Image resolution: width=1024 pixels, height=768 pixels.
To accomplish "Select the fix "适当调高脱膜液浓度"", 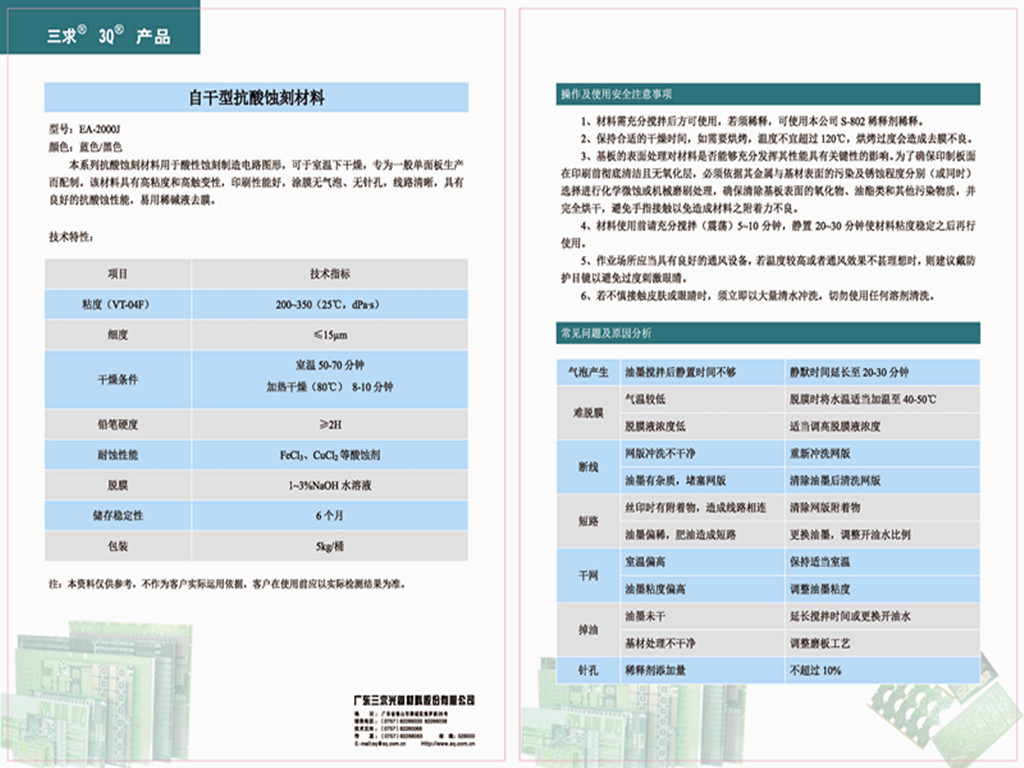I will tap(835, 426).
